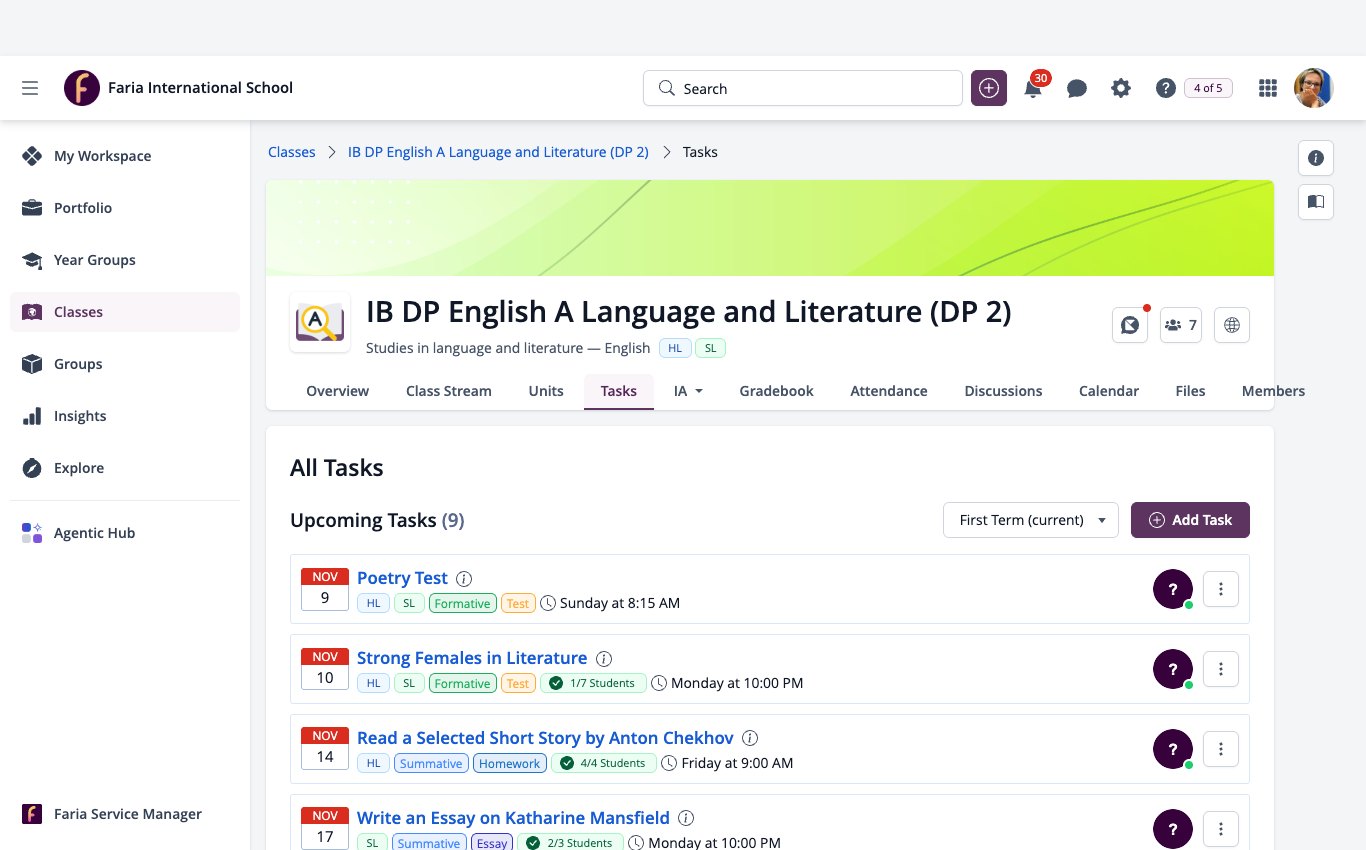
Task: Open the Strong Females in Literature task
Action: [x=472, y=658]
